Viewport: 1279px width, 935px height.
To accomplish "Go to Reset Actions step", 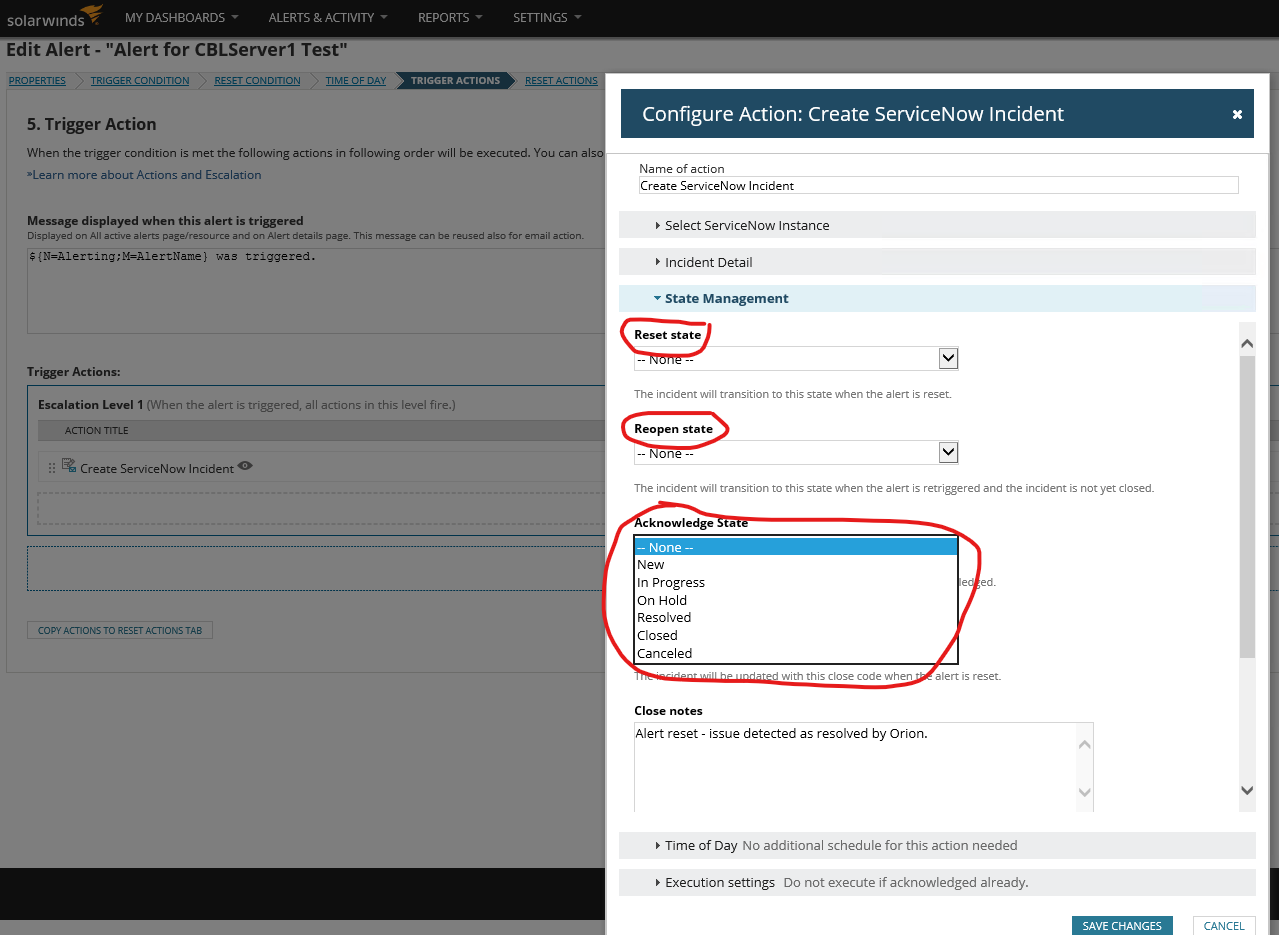I will pyautogui.click(x=561, y=81).
